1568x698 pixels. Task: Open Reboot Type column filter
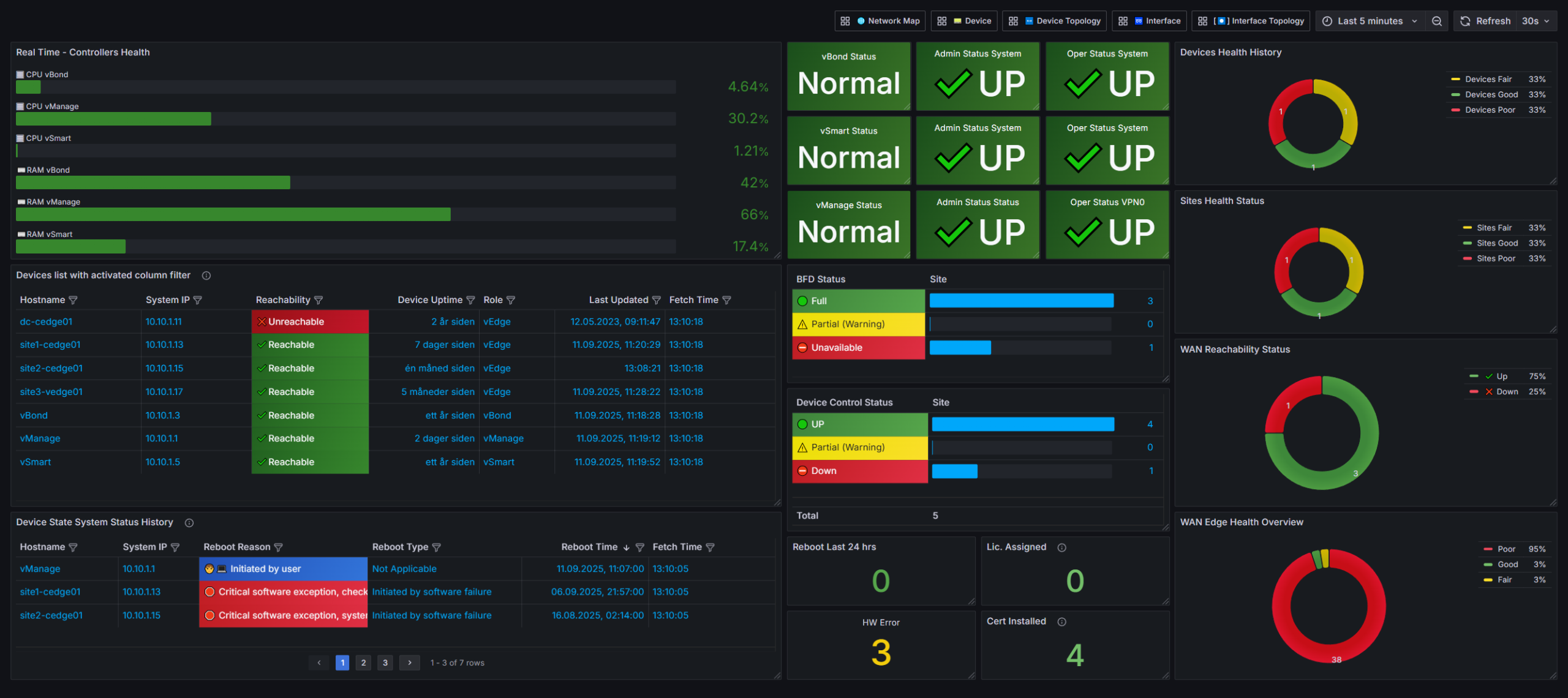pos(436,547)
